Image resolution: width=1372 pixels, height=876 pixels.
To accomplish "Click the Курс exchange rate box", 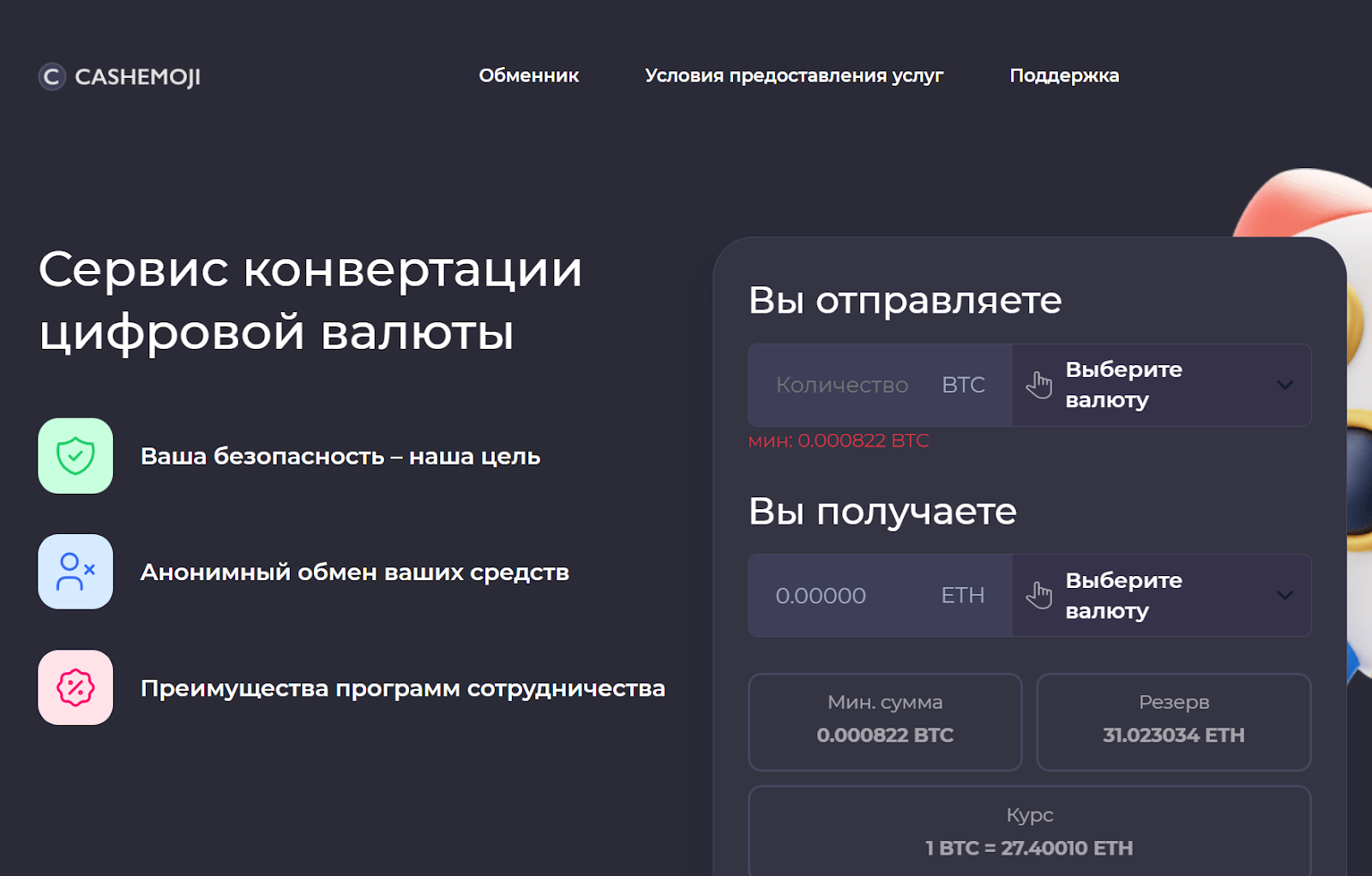I will 1029,831.
